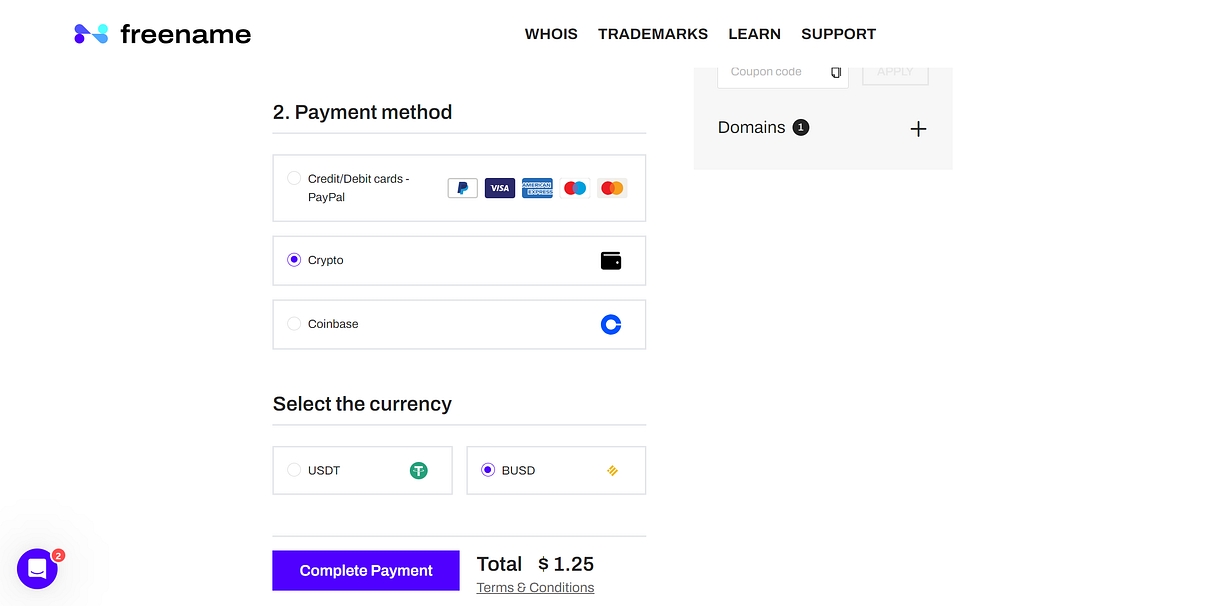The width and height of the screenshot is (1225, 606).
Task: Select Credit/Debit cards - PayPal radio button
Action: 294,179
